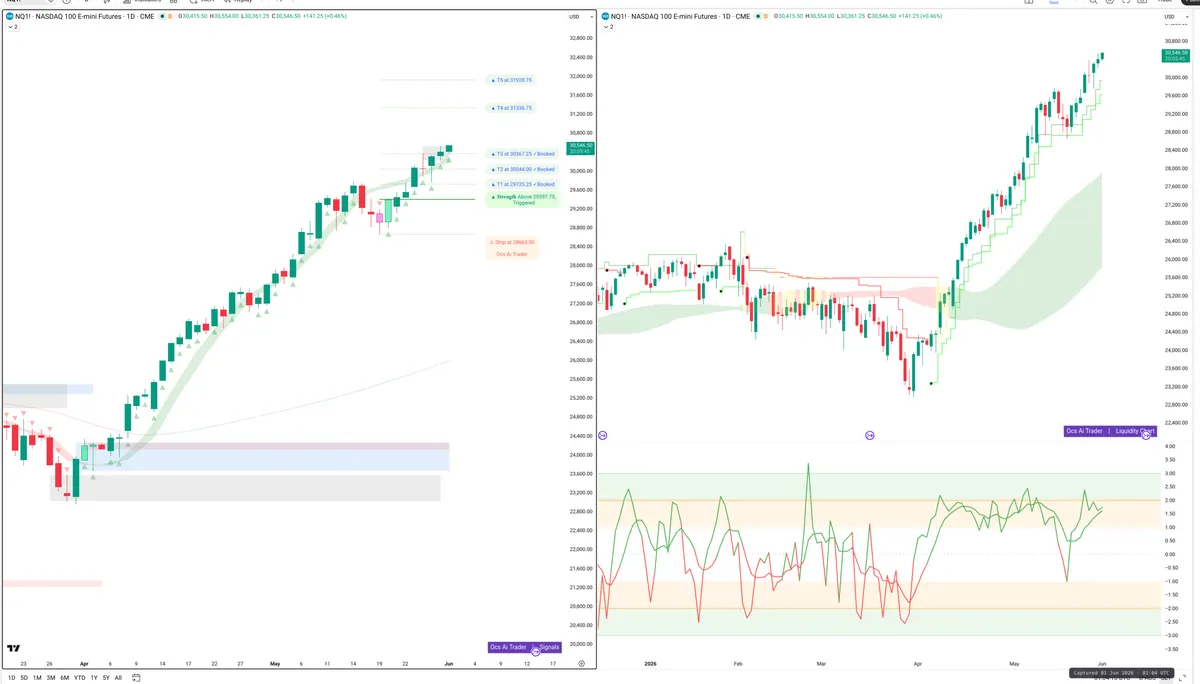The width and height of the screenshot is (1200, 684).
Task: Collapse indicator legend '2' on right chart
Action: (x=608, y=27)
